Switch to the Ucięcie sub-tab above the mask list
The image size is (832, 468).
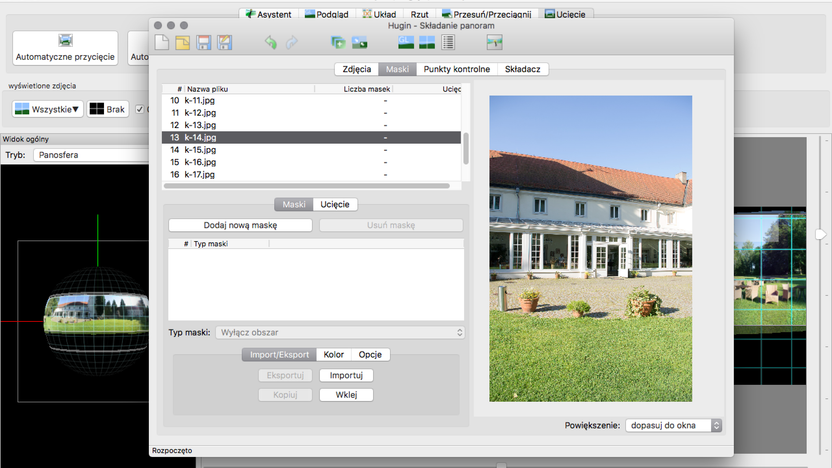pyautogui.click(x=335, y=204)
